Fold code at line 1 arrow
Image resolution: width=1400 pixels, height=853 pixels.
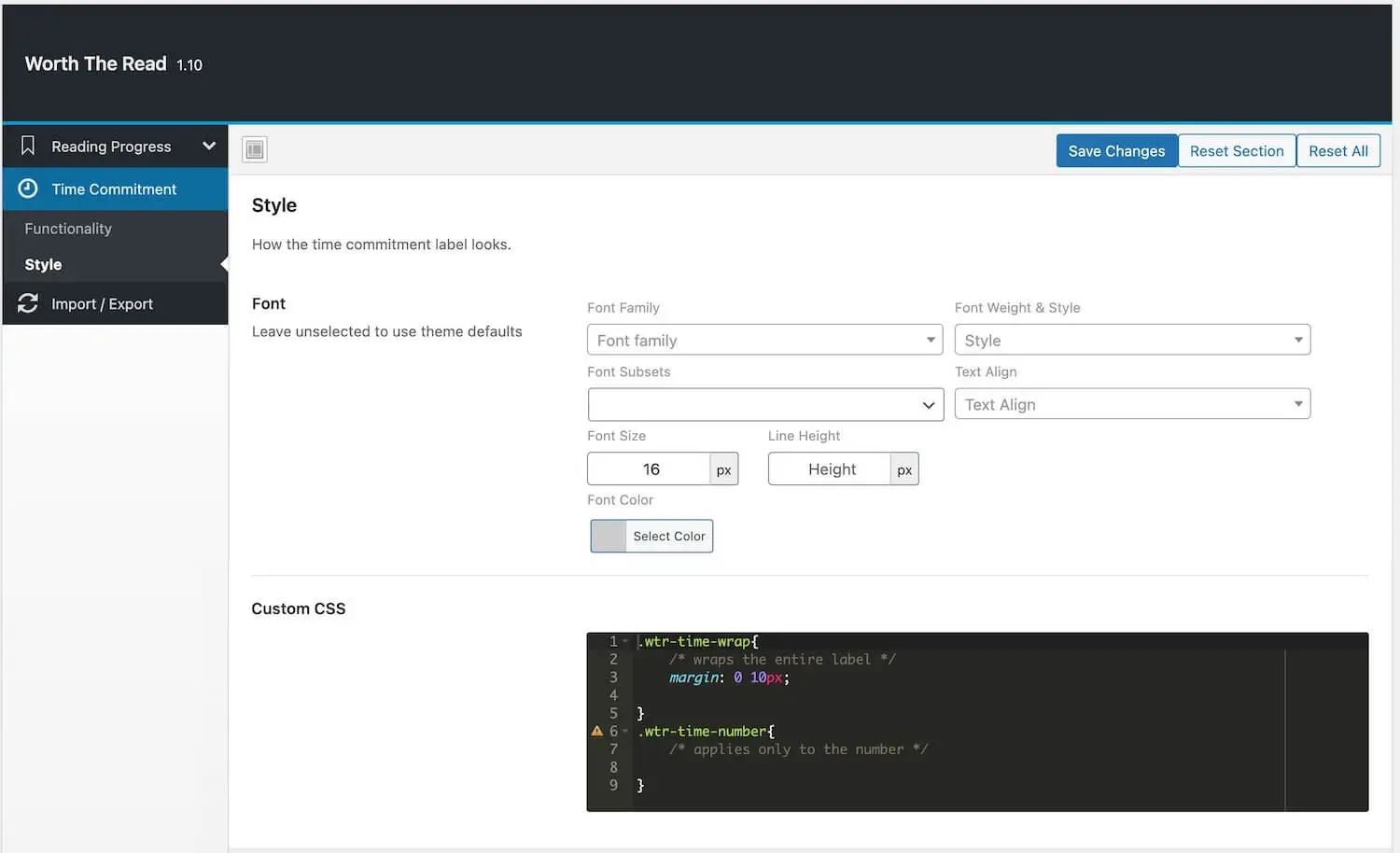(x=626, y=641)
